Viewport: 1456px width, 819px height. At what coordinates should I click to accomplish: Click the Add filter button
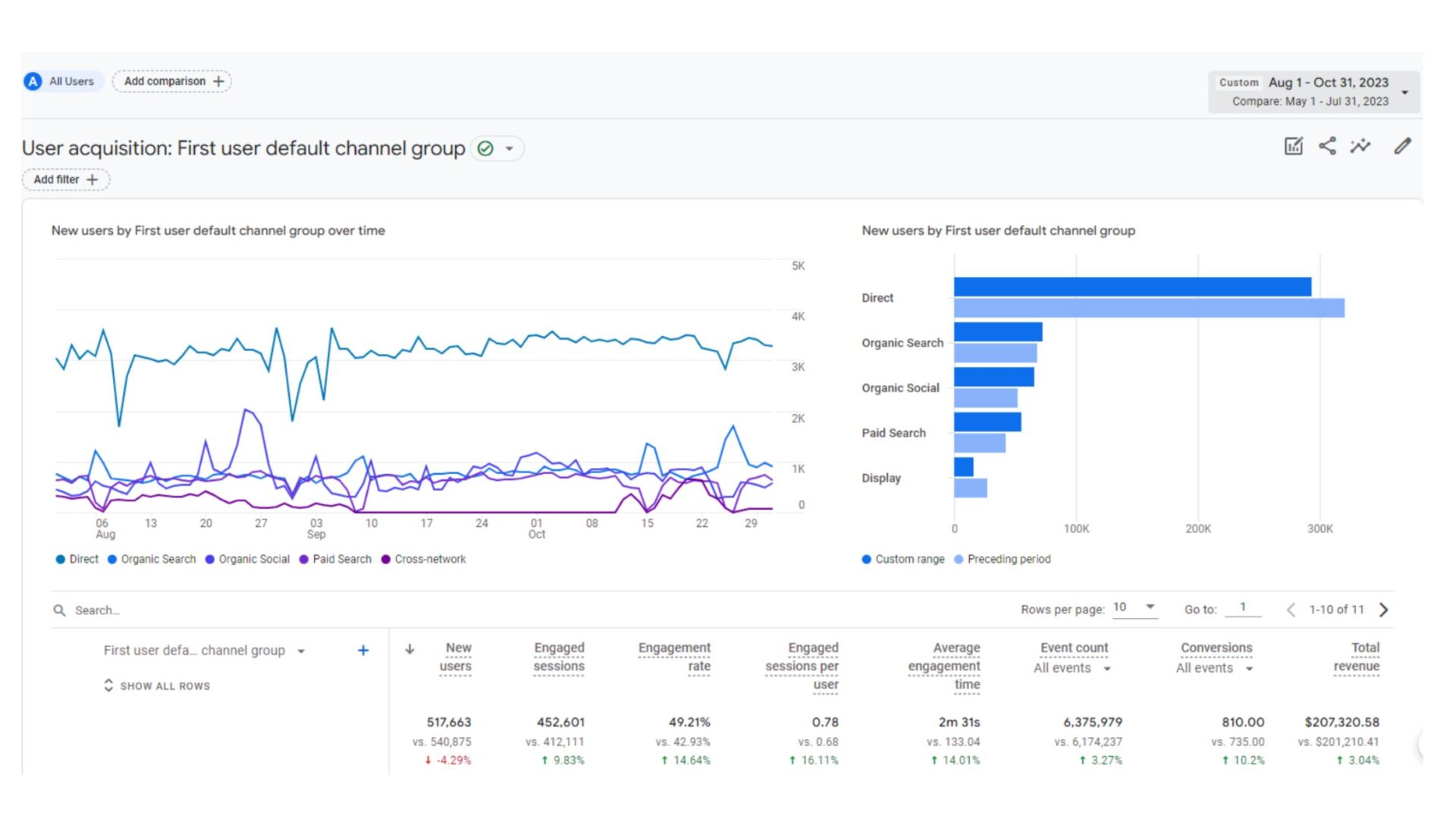click(x=66, y=180)
